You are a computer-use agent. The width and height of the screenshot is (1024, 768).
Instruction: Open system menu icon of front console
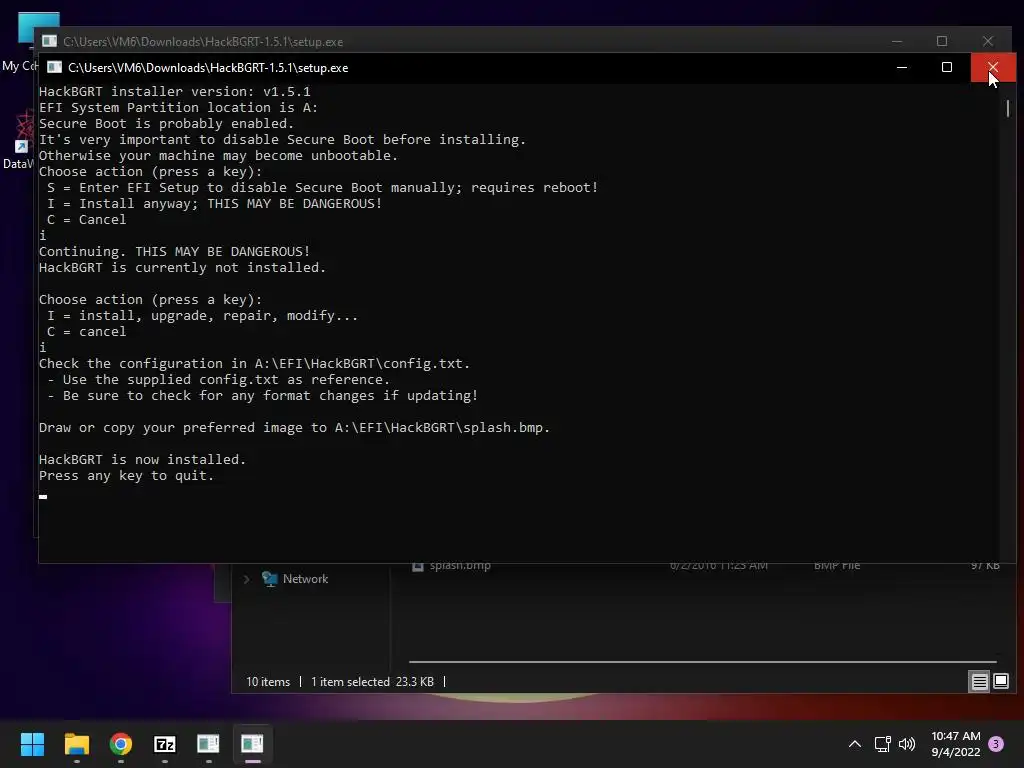pos(54,67)
